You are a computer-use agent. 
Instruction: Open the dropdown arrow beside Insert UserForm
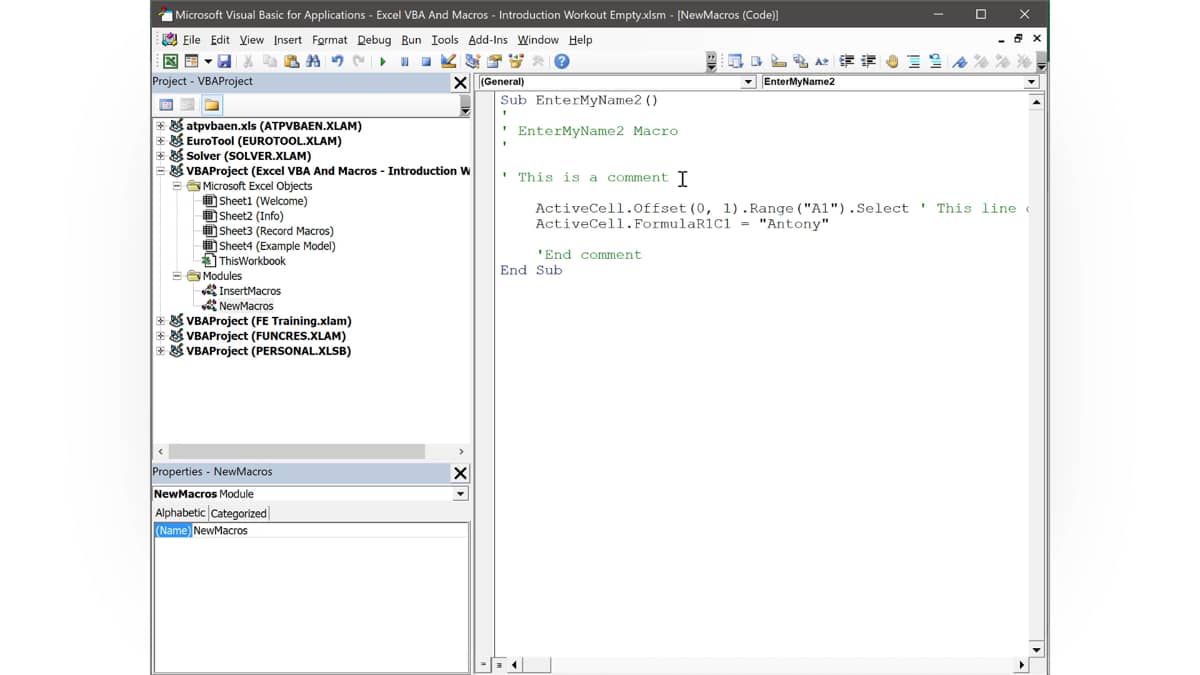208,62
